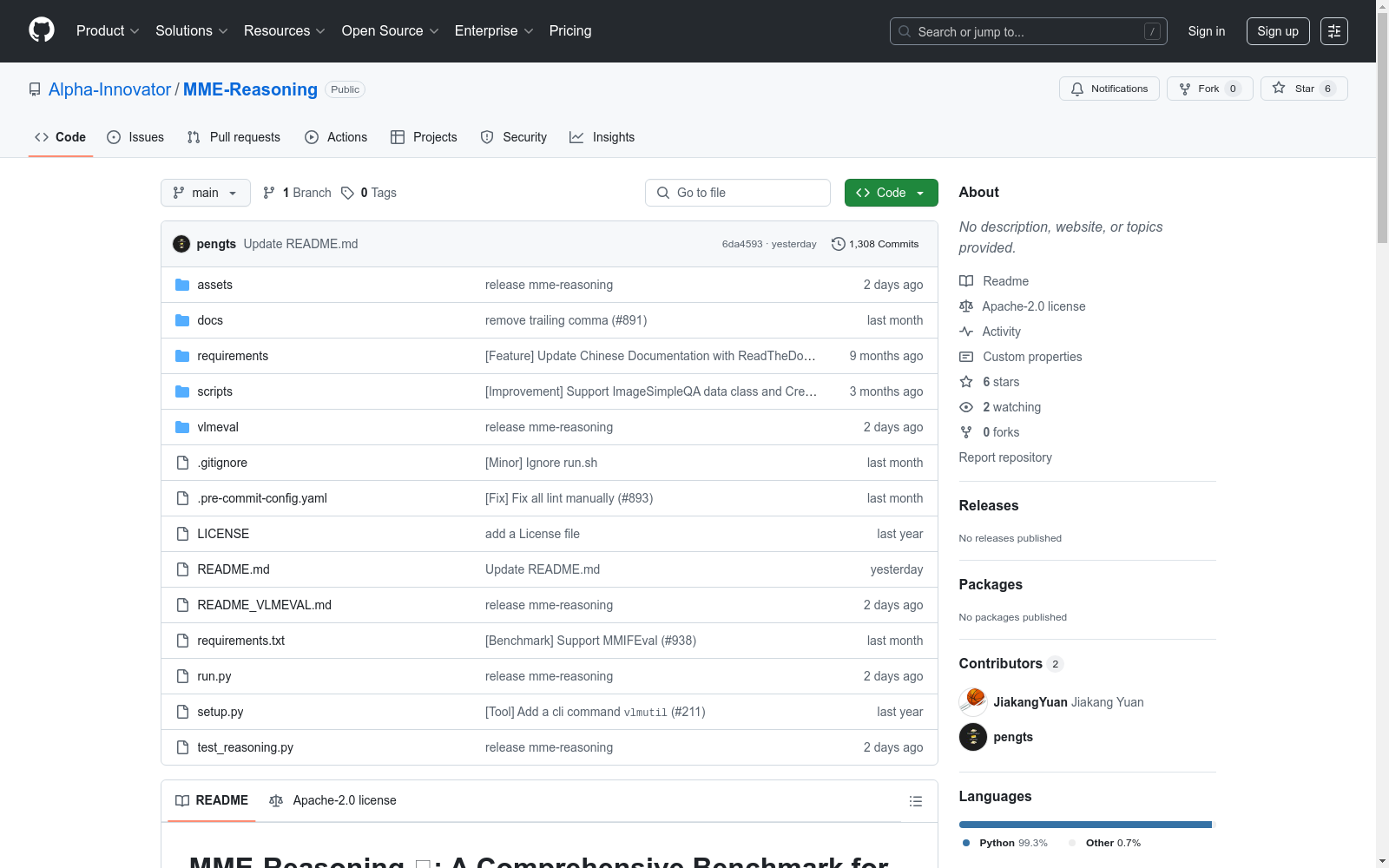Switch to the Actions tab
1389x868 pixels.
coord(336,137)
